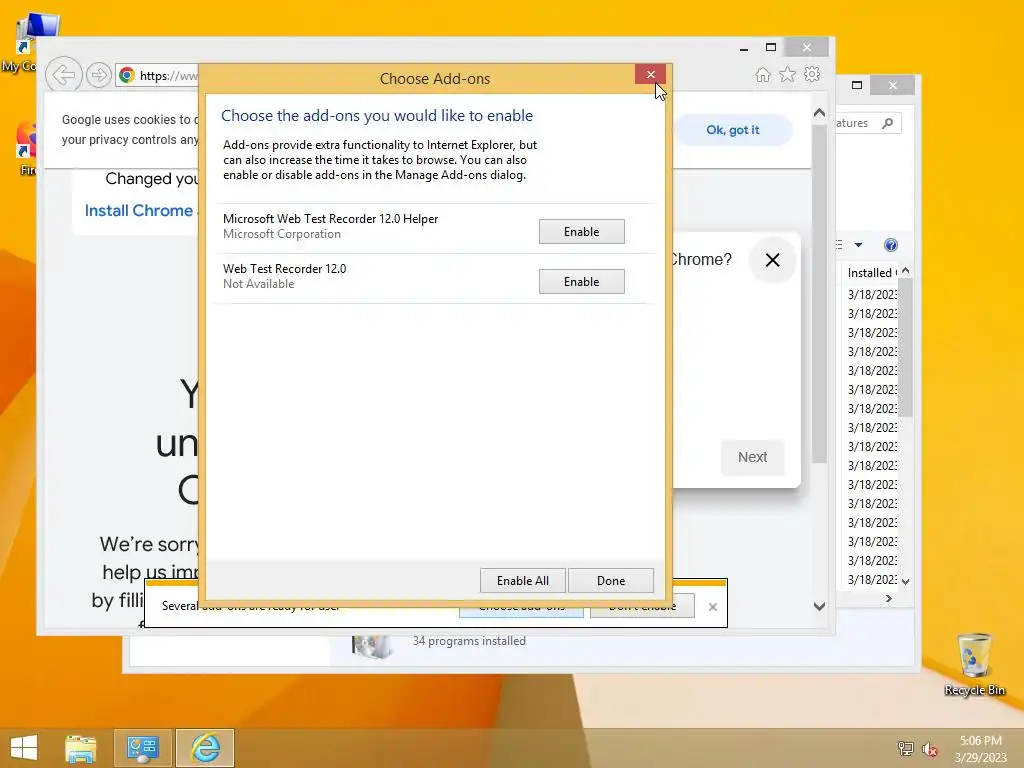Switch to Control Panel taskbar button

tap(142, 748)
